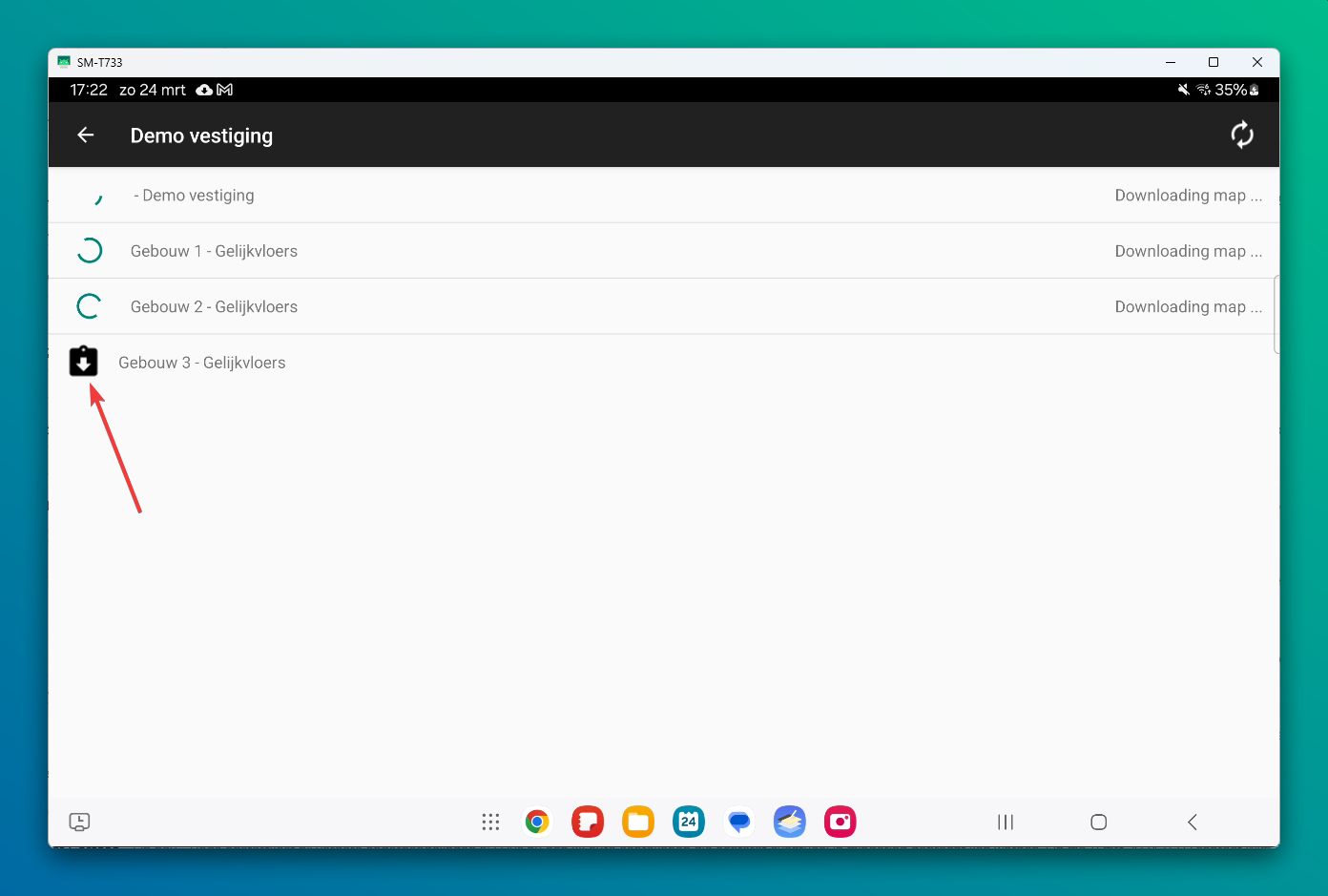1328x896 pixels.
Task: Open the Android app drawer grid
Action: [490, 822]
